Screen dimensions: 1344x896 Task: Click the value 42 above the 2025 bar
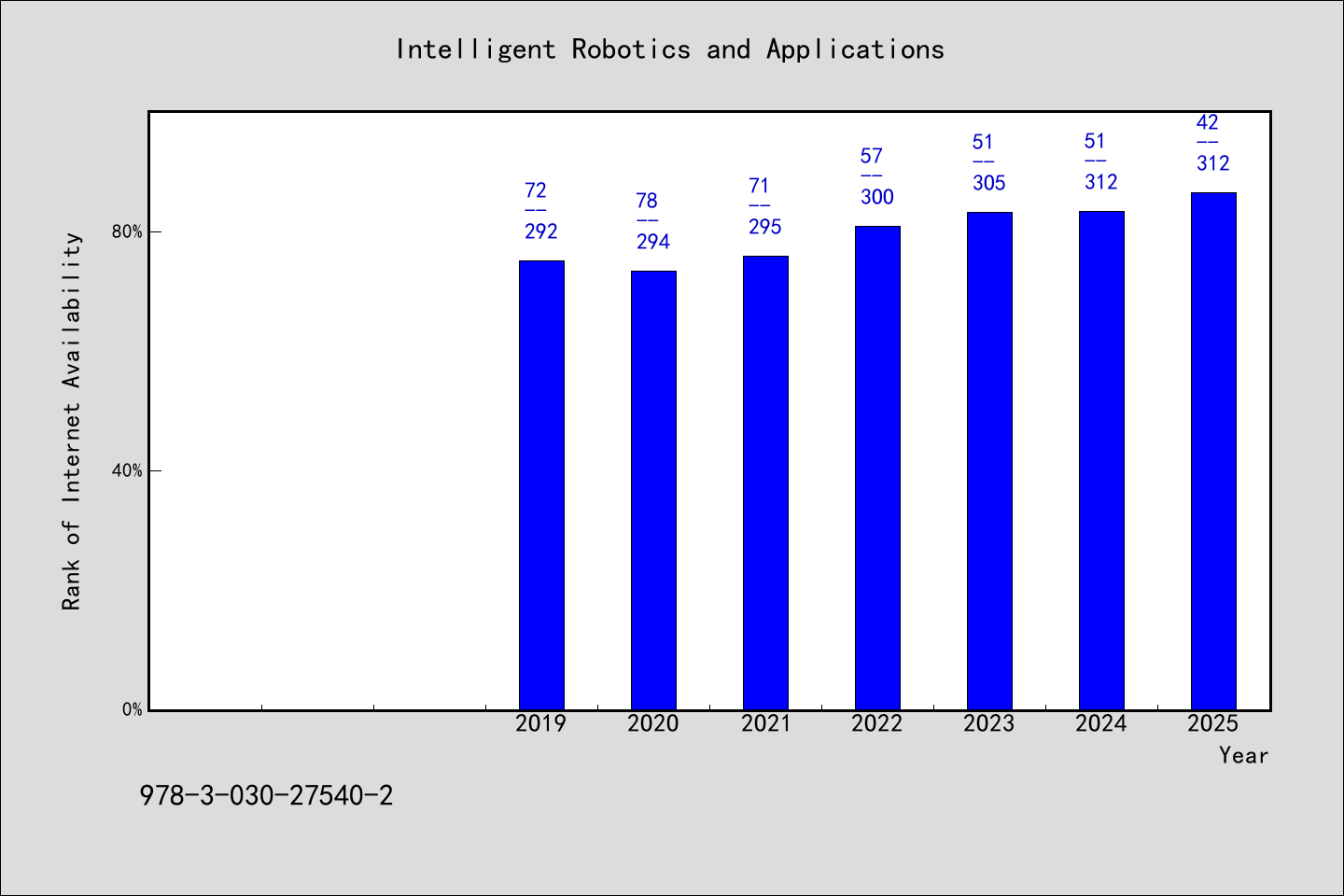click(1208, 122)
